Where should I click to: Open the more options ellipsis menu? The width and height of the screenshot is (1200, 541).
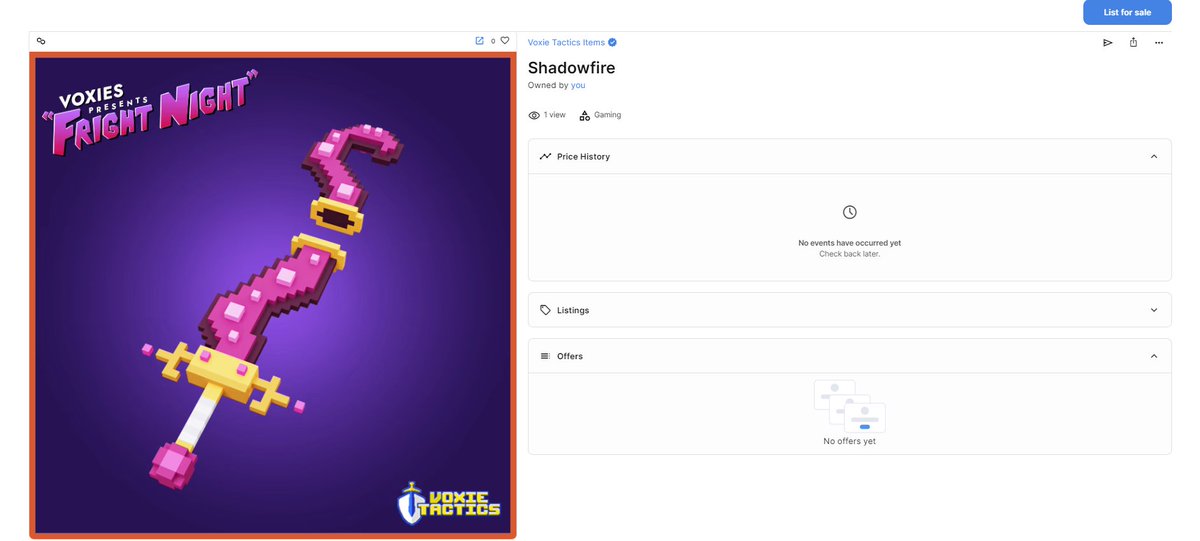1159,42
